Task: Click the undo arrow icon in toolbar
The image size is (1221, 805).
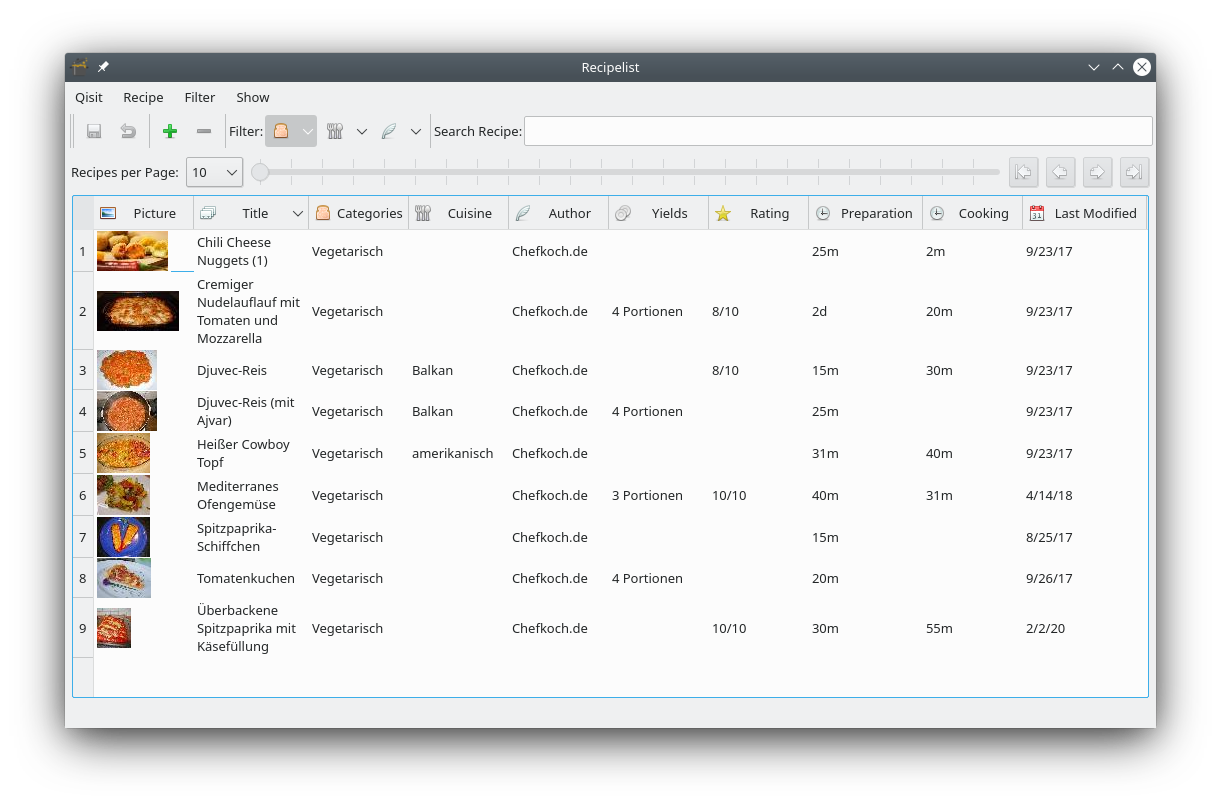Action: click(128, 131)
